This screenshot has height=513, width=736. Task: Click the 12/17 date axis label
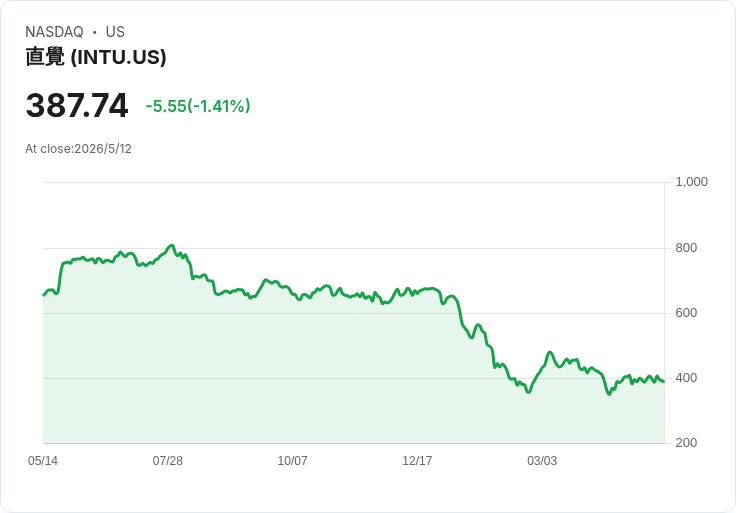417,460
